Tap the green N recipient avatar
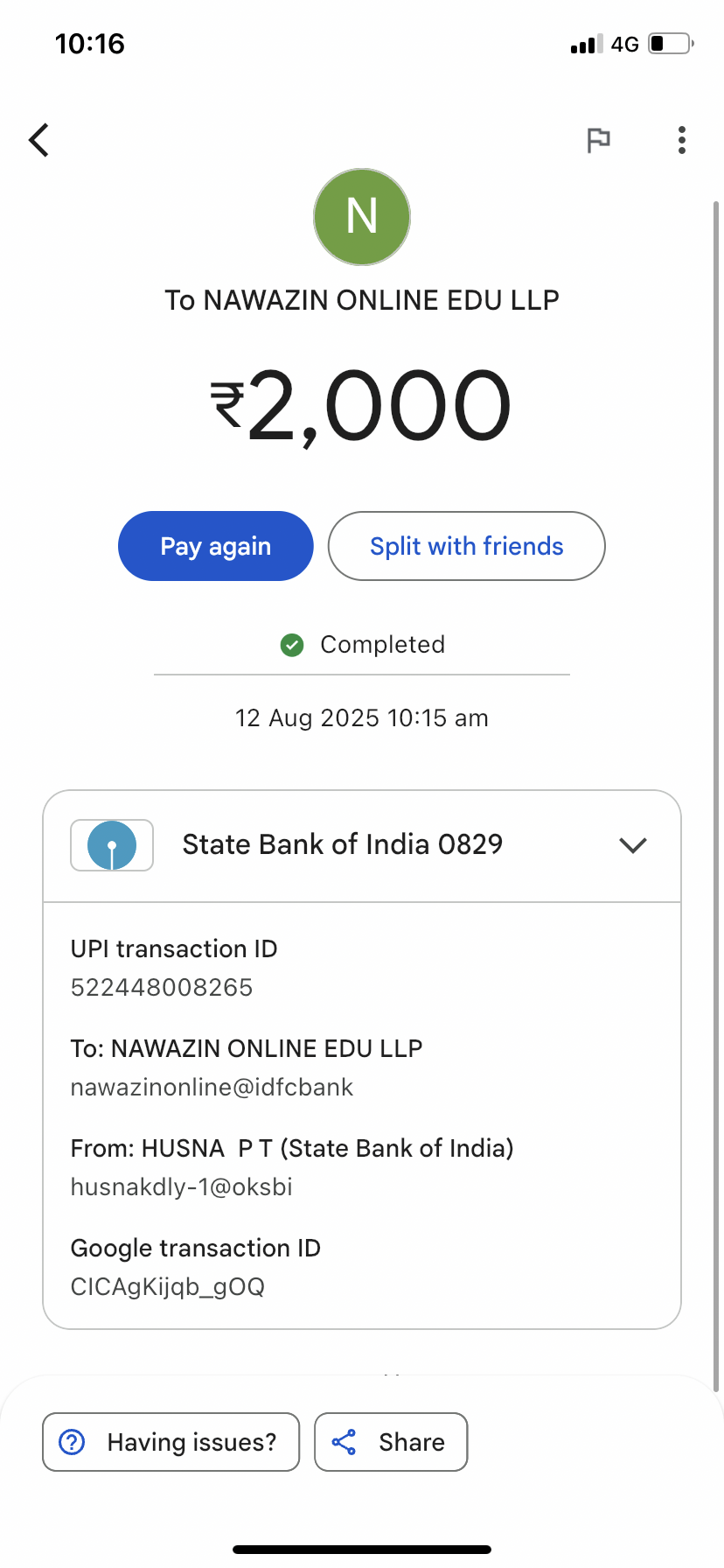 tap(362, 217)
